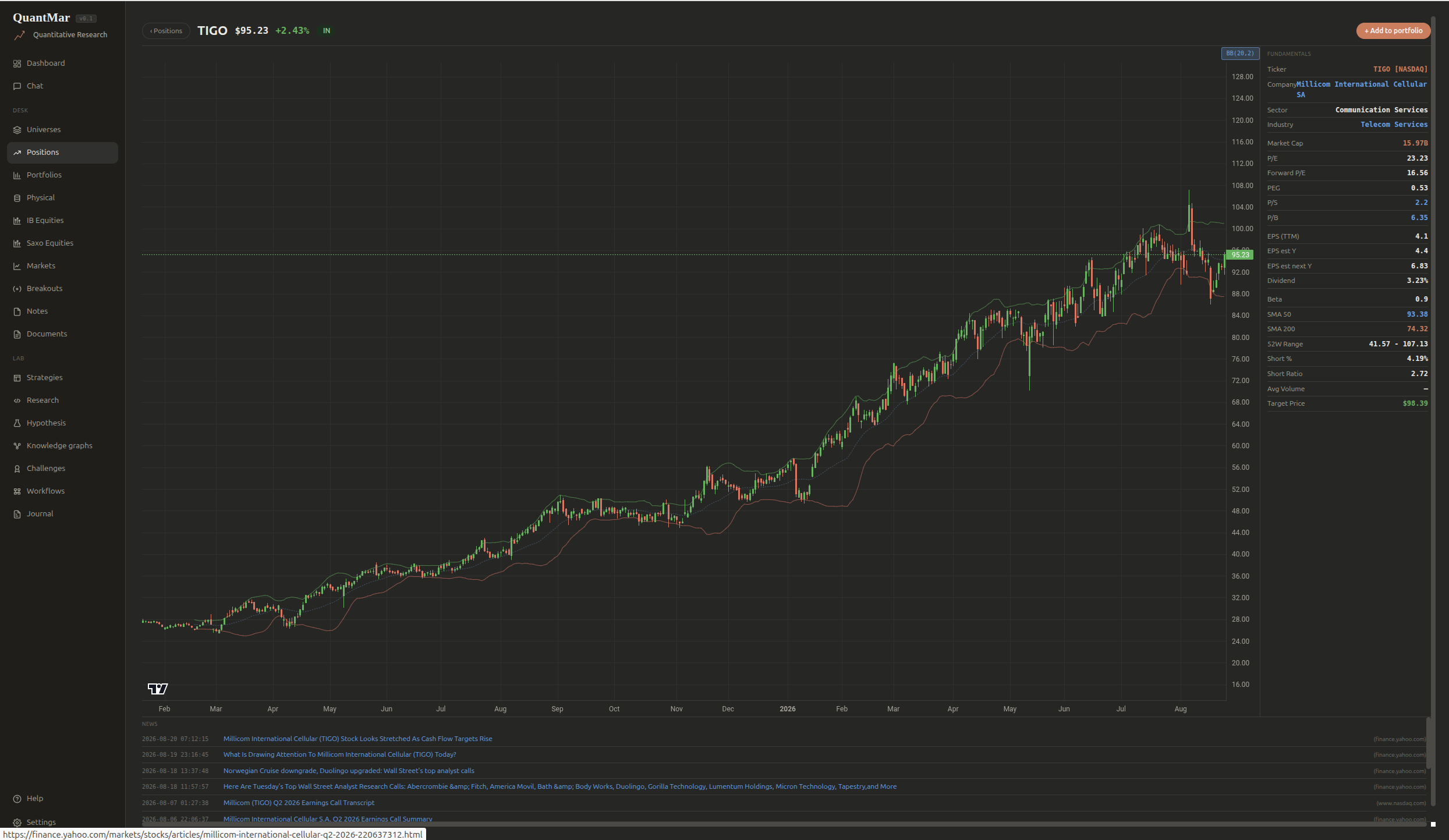This screenshot has width=1449, height=840.
Task: Click the horizontal scrollbar below the news list
Action: click(x=784, y=824)
